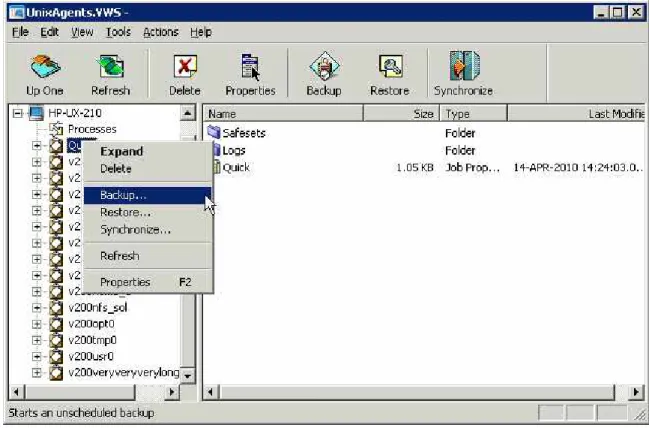Choose Properties F2 in the context menu

coord(148,282)
